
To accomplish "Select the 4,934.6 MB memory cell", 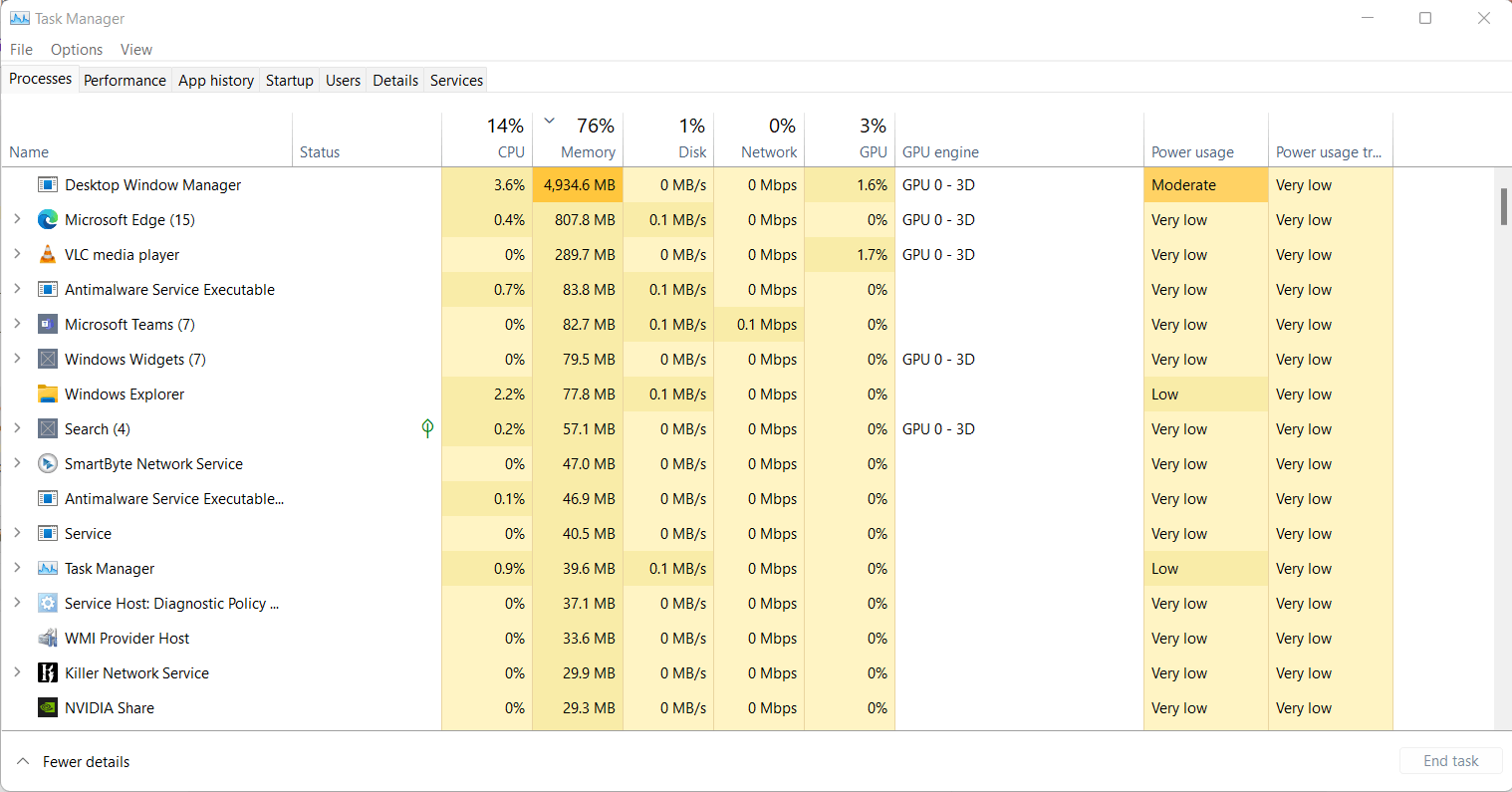I will pyautogui.click(x=578, y=185).
